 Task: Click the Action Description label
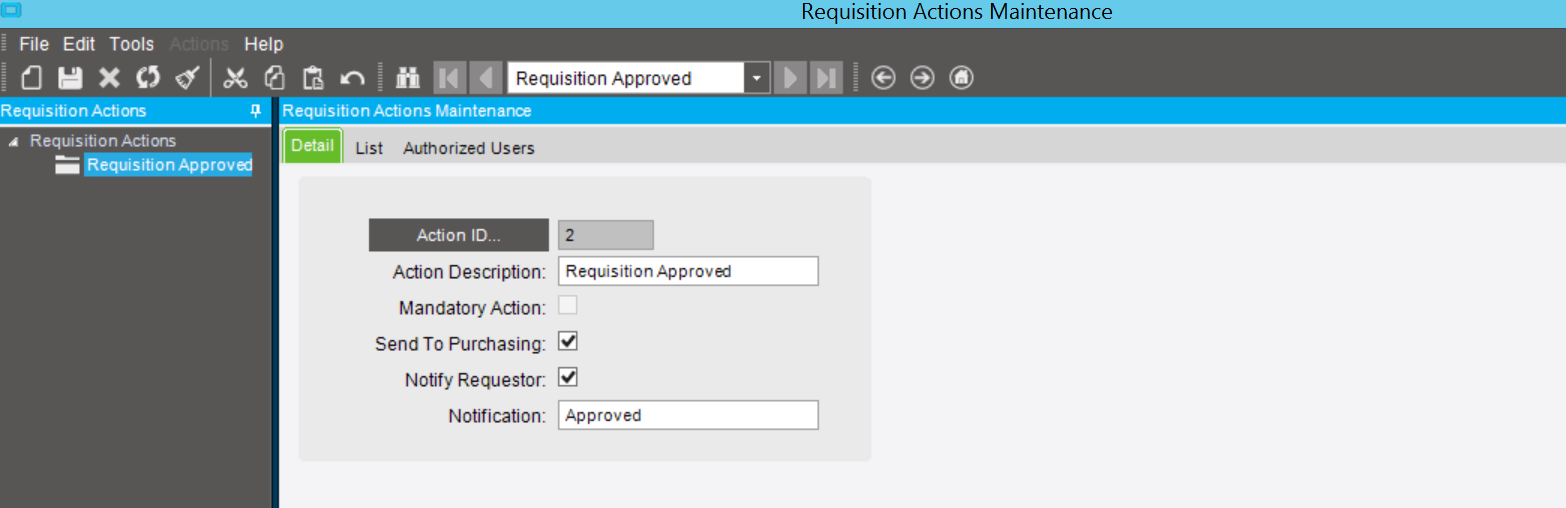pos(470,272)
